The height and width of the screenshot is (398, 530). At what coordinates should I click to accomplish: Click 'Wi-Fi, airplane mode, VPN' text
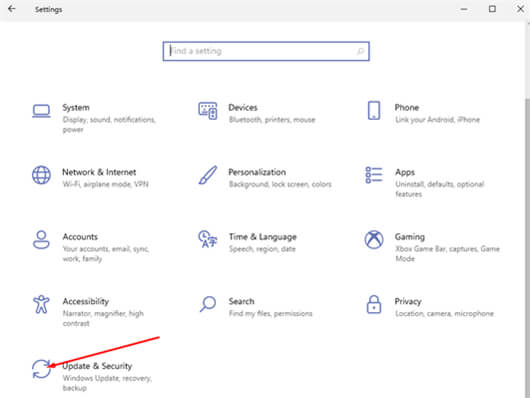tap(105, 184)
